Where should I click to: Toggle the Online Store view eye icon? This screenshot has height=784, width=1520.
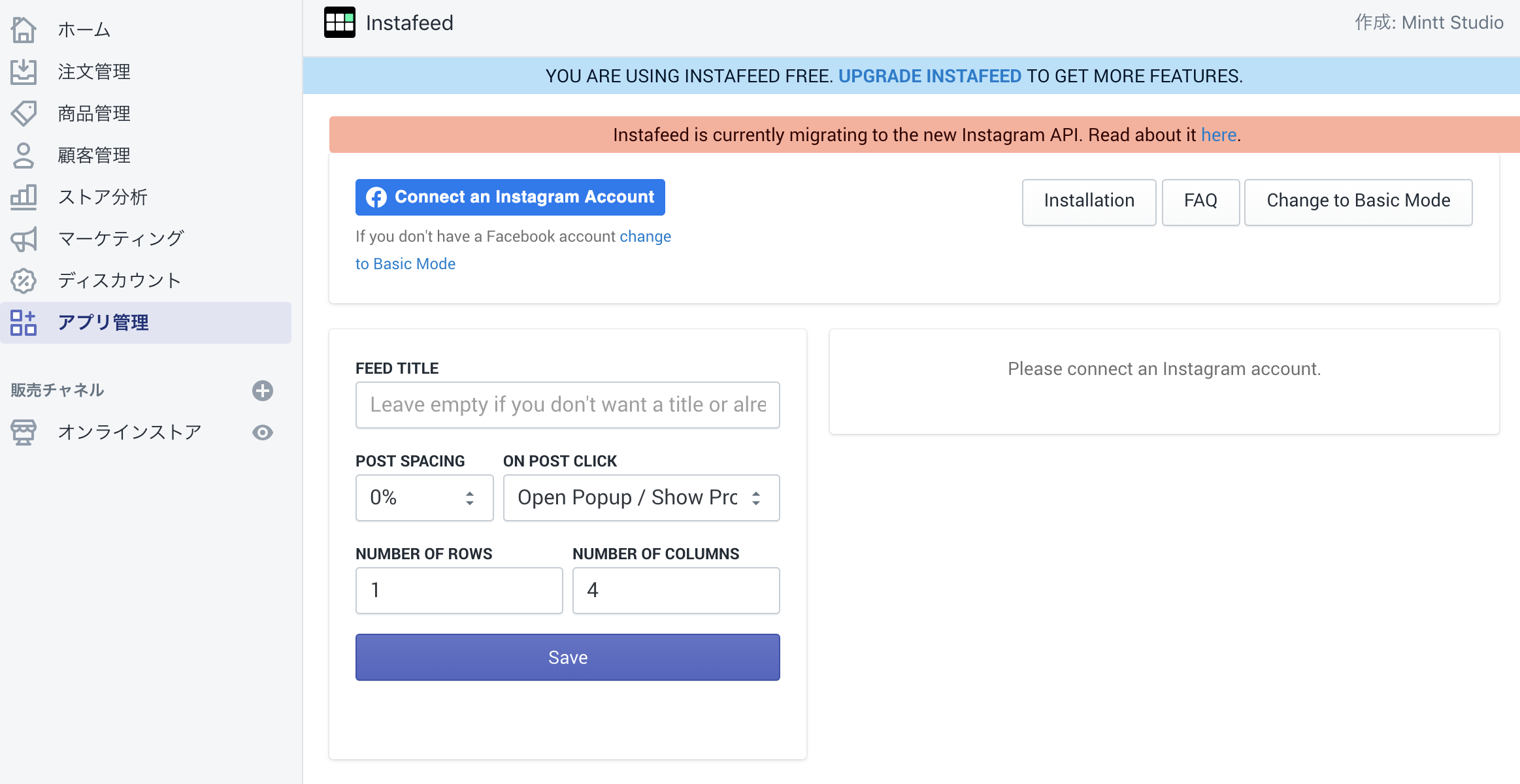click(x=263, y=433)
